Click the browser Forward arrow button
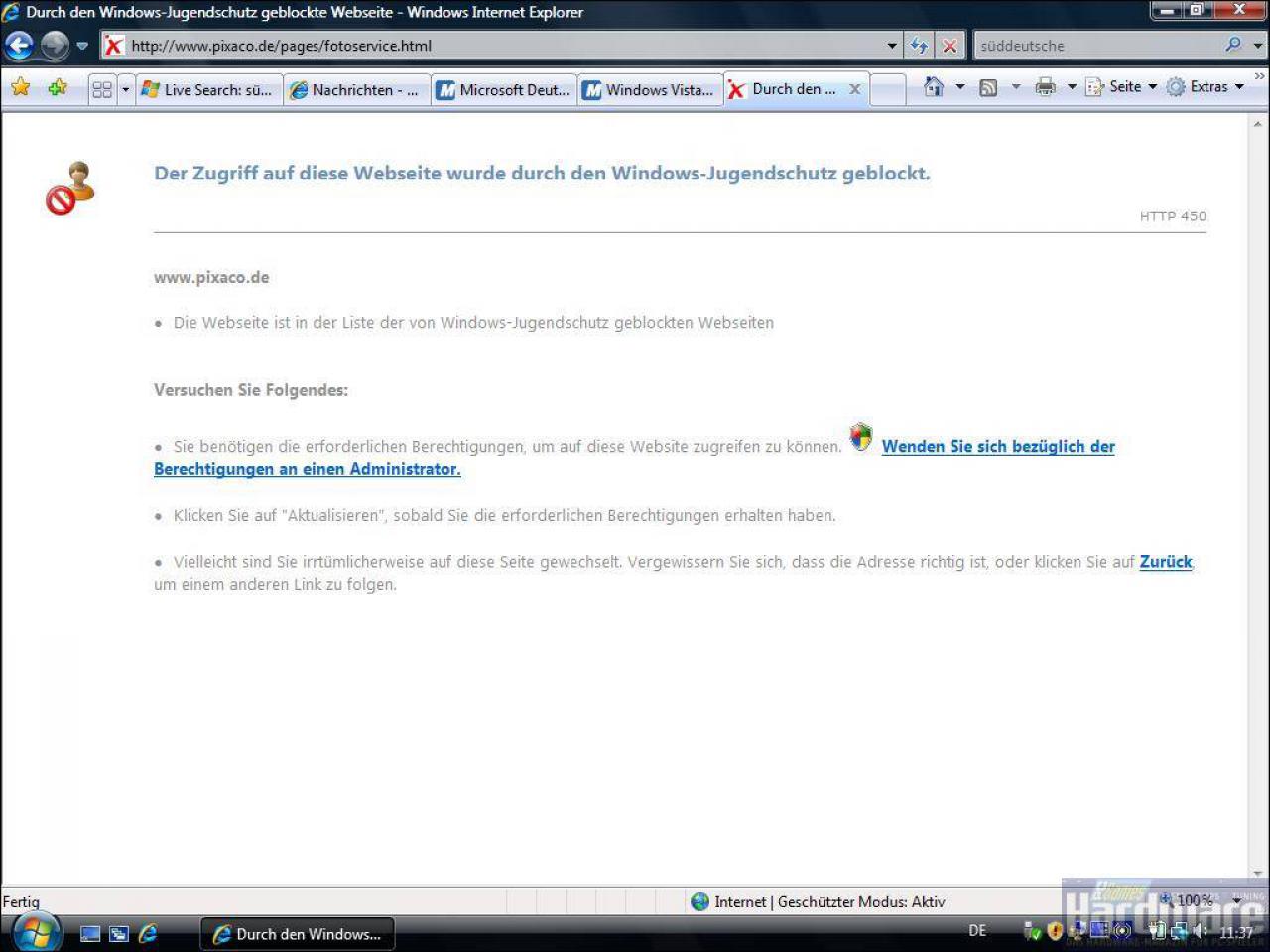 coord(55,45)
